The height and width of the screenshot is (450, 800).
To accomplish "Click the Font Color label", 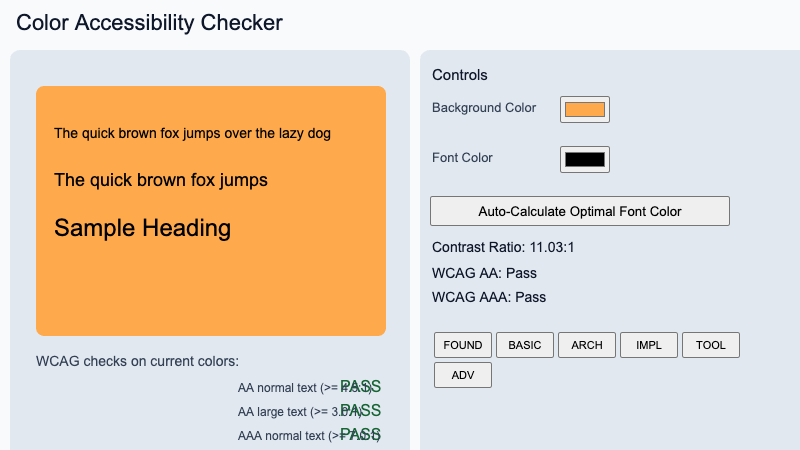I will pos(462,158).
